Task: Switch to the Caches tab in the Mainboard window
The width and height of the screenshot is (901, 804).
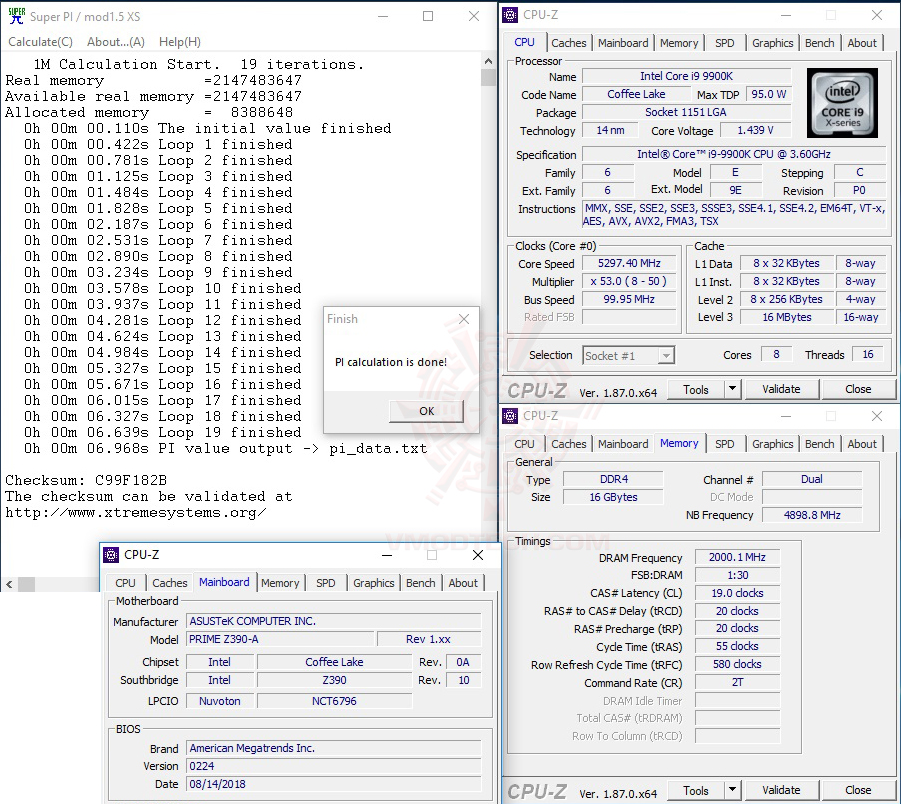Action: tap(169, 583)
